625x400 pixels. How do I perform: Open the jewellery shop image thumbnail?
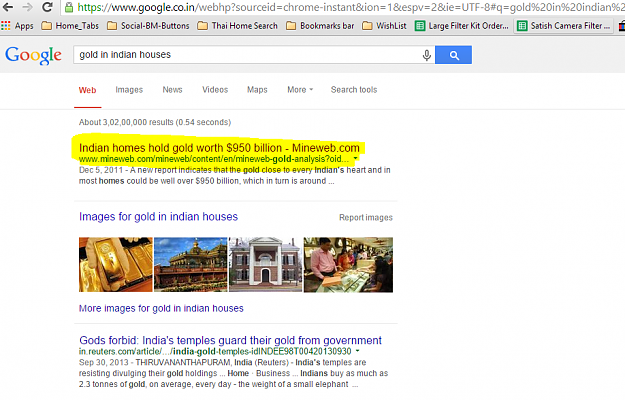click(x=348, y=265)
